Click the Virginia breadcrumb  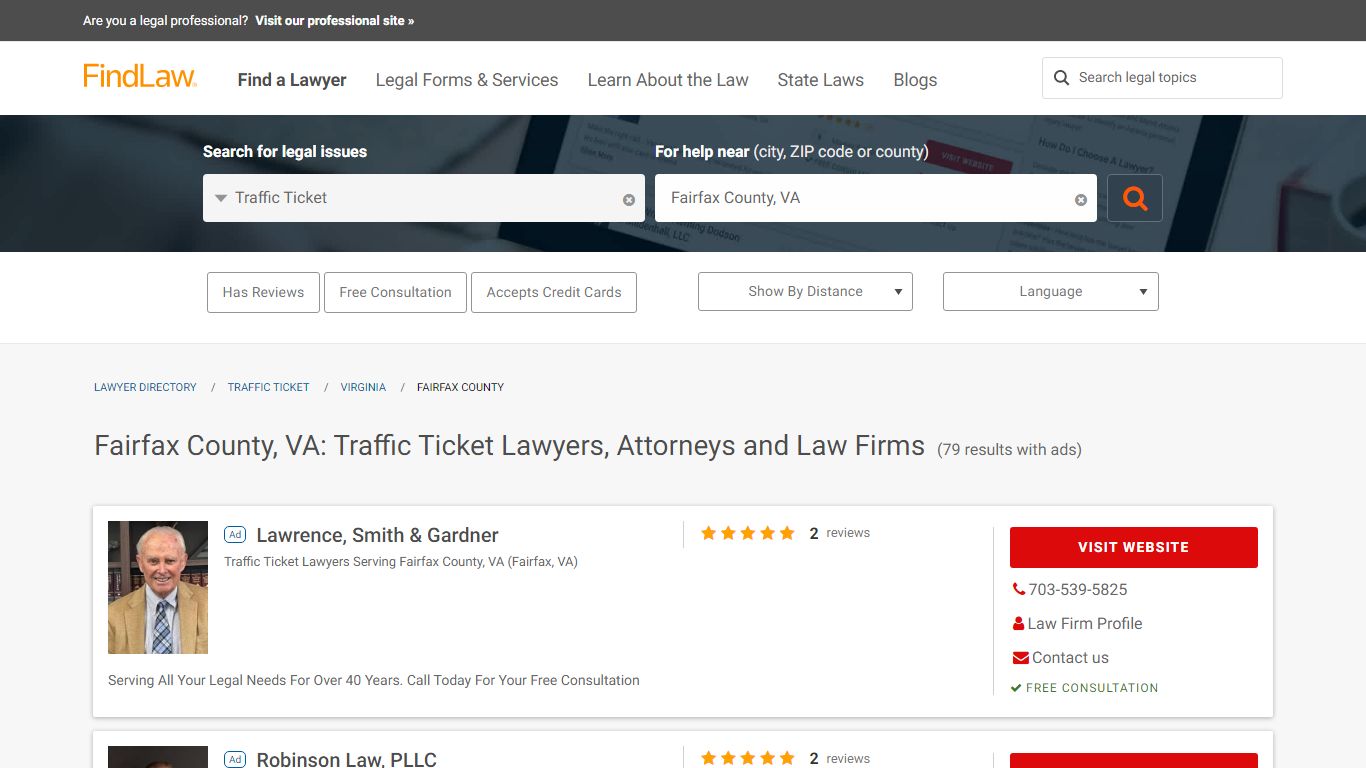coord(363,387)
